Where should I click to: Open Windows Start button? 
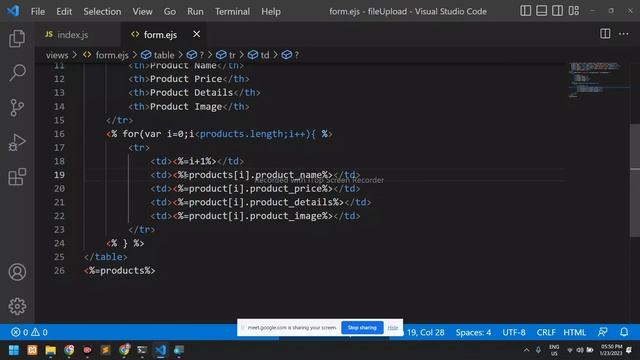coord(14,350)
